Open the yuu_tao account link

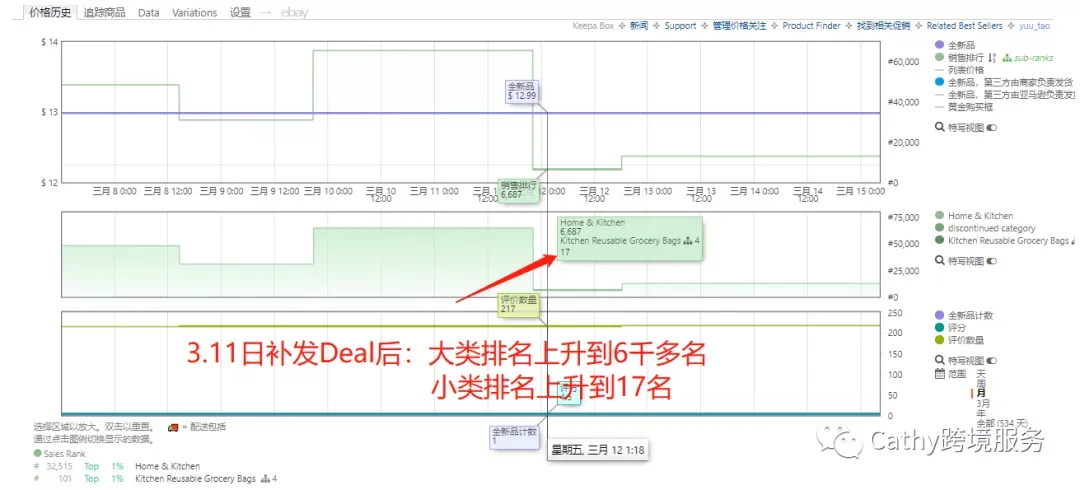(x=1033, y=25)
